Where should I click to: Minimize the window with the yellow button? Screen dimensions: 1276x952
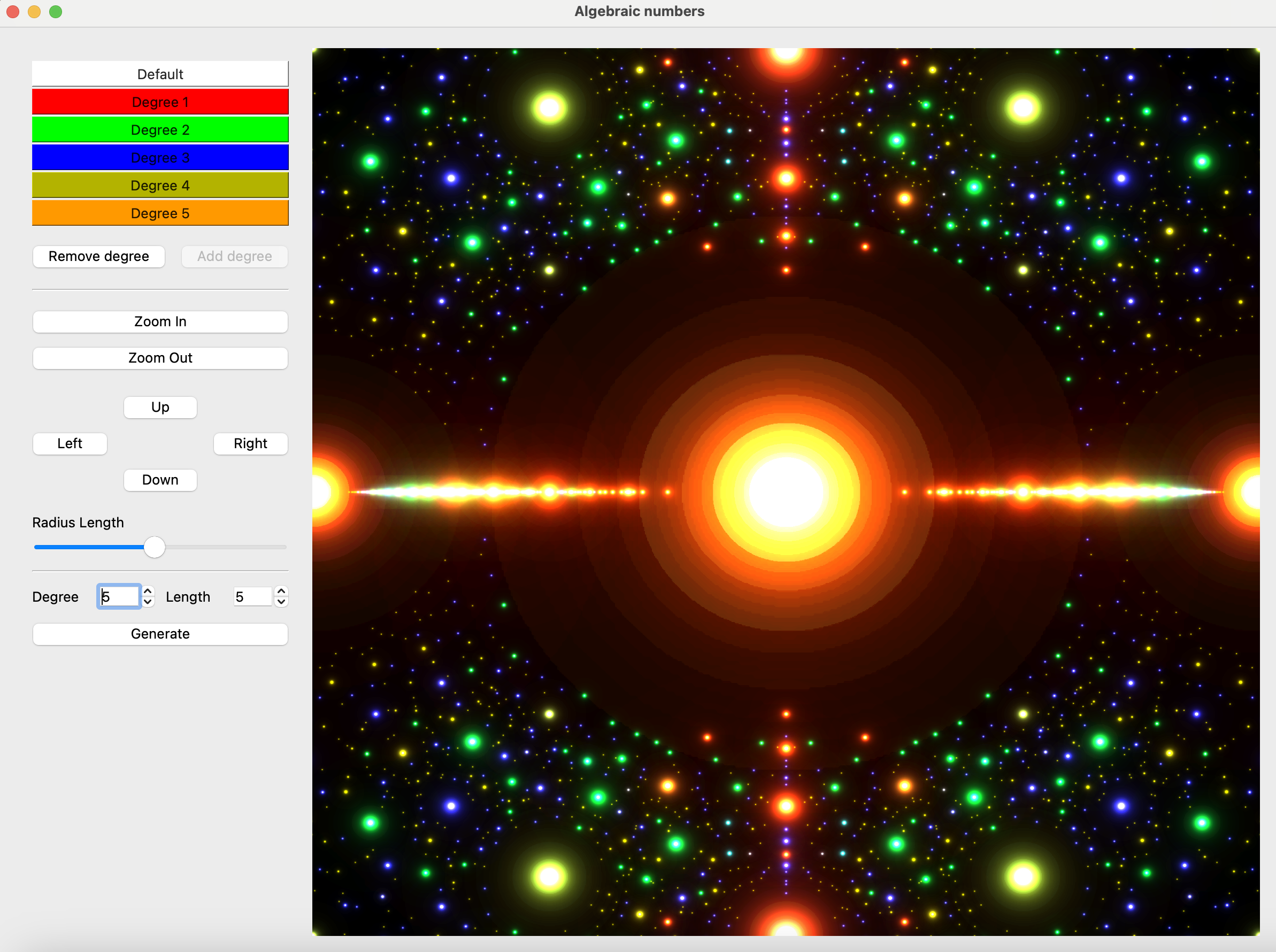(34, 12)
